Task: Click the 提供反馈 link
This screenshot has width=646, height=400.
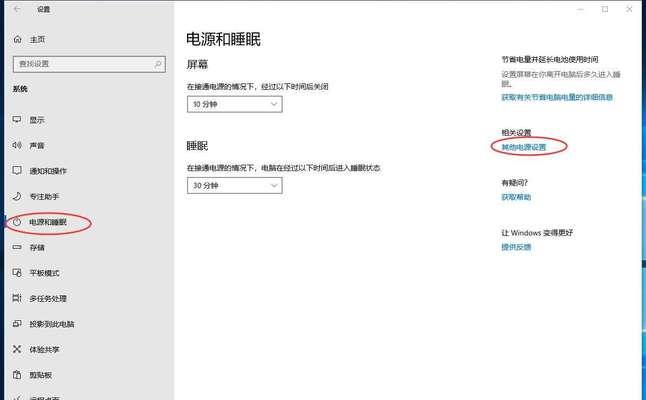Action: [516, 247]
